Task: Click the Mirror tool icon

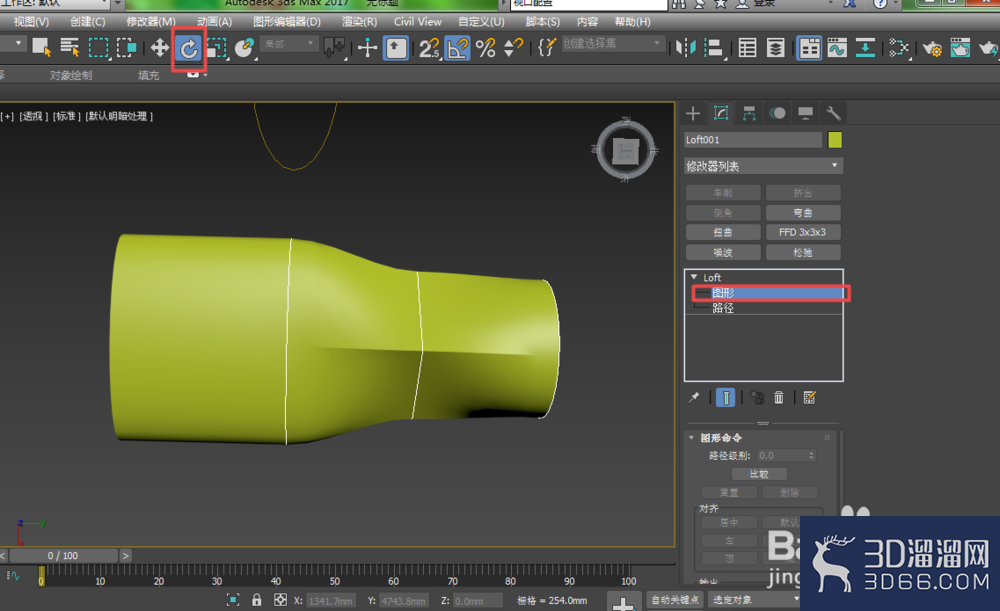Action: point(686,48)
